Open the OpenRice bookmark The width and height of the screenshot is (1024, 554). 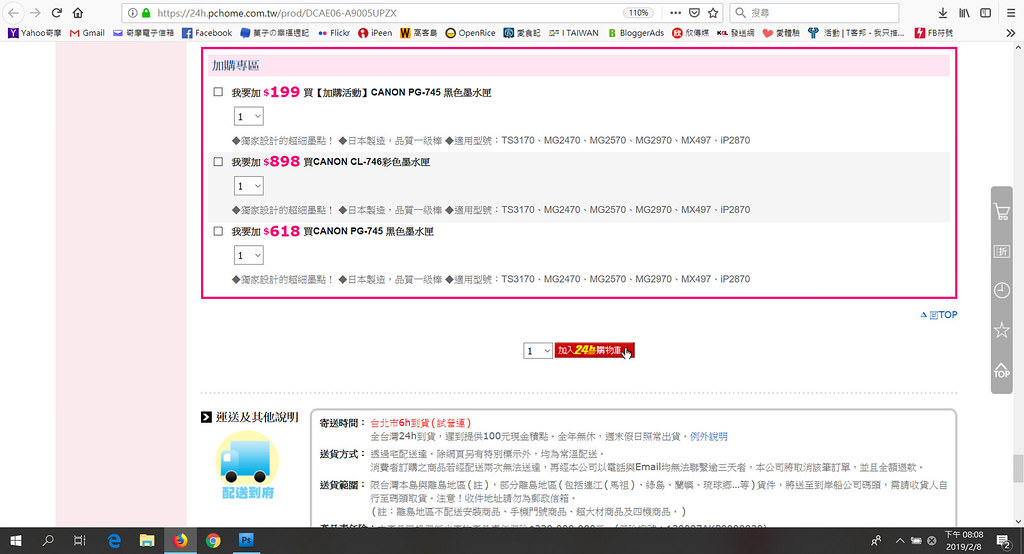tap(470, 33)
